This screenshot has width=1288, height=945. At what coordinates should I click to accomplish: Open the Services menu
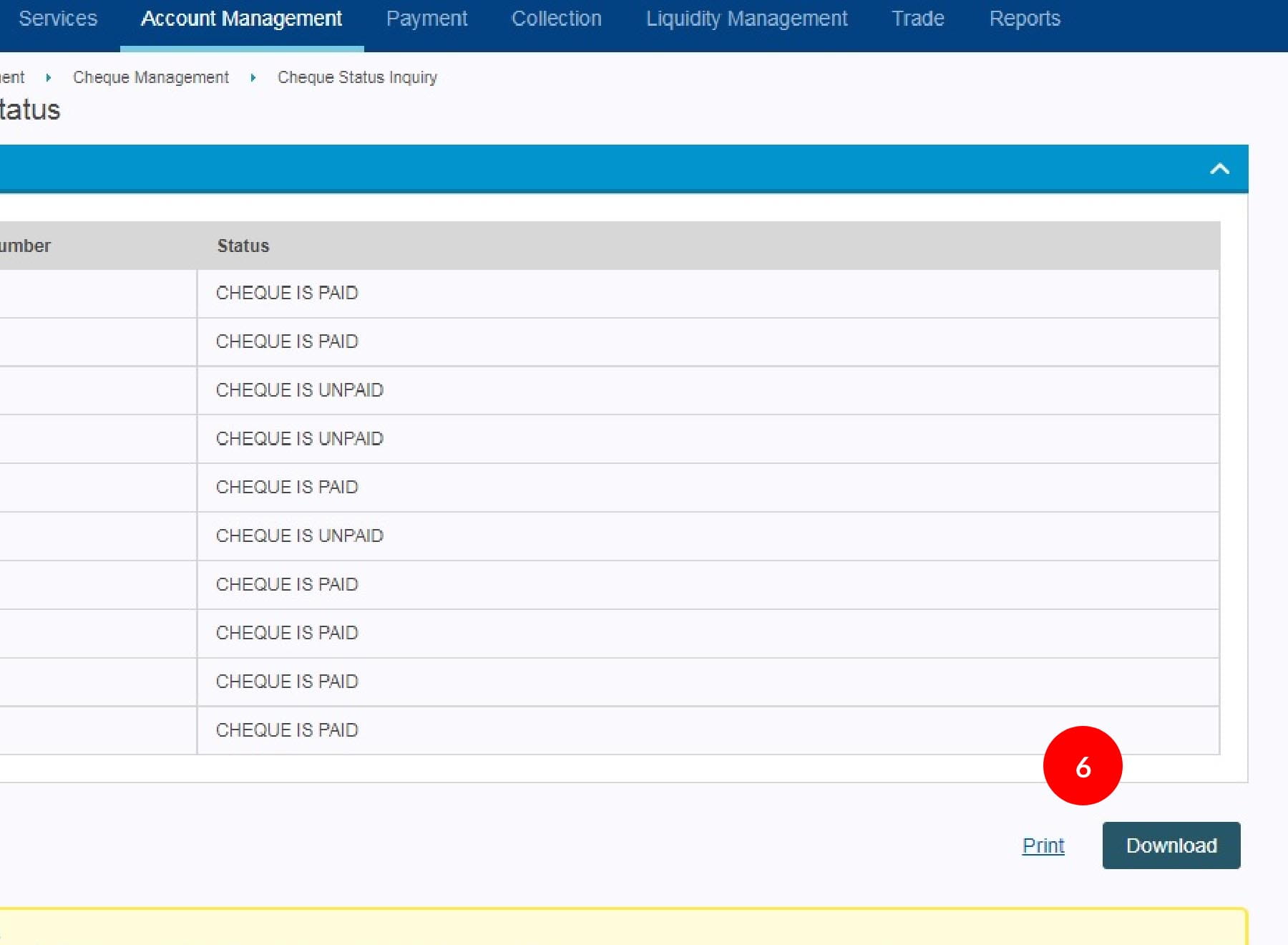click(x=58, y=19)
